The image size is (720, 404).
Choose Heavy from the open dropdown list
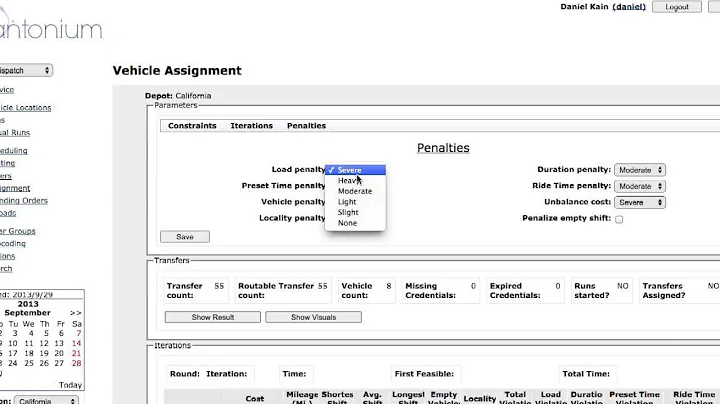click(x=355, y=180)
